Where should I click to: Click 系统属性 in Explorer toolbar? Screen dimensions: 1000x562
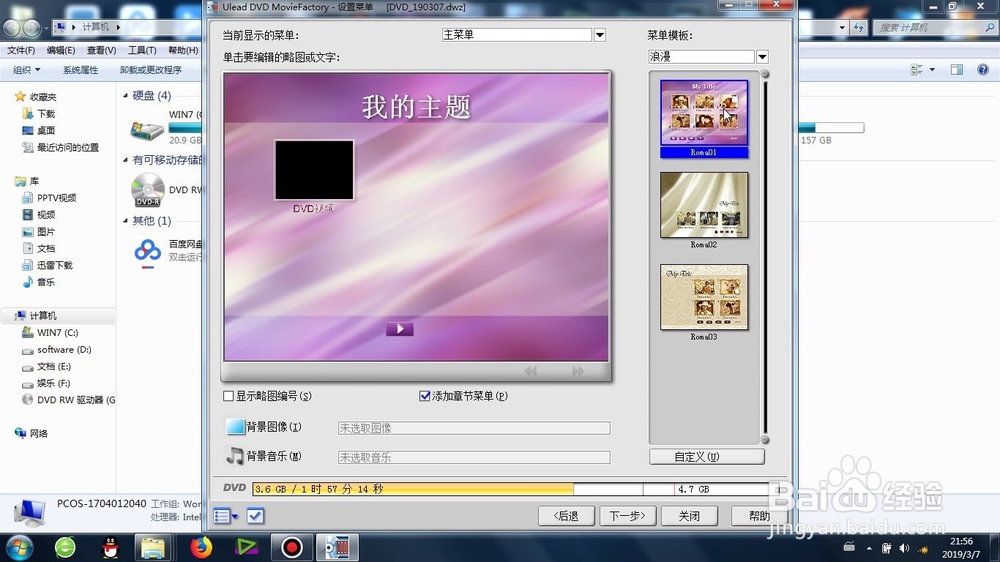[80, 70]
